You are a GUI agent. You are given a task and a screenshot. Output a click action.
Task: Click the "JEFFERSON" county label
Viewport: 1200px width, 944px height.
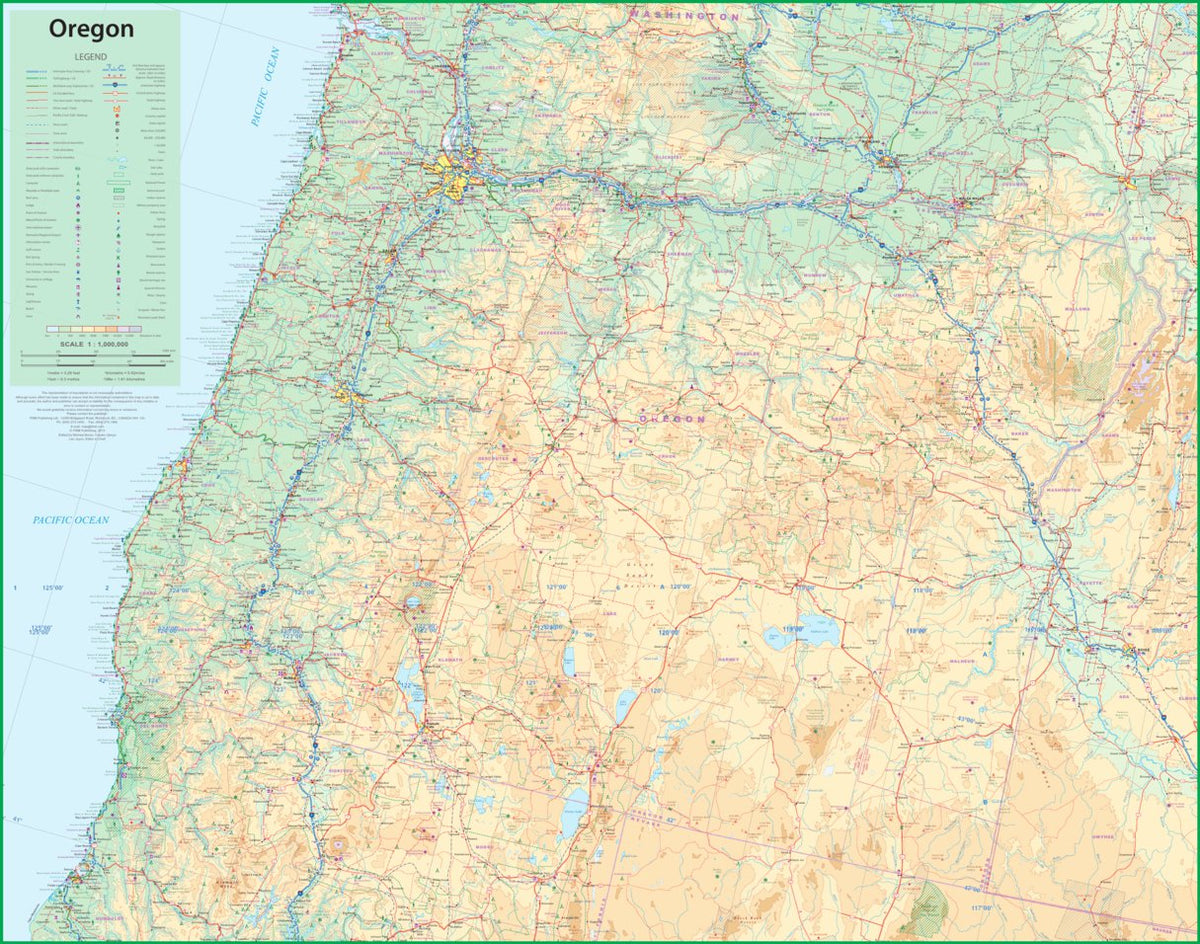(553, 332)
